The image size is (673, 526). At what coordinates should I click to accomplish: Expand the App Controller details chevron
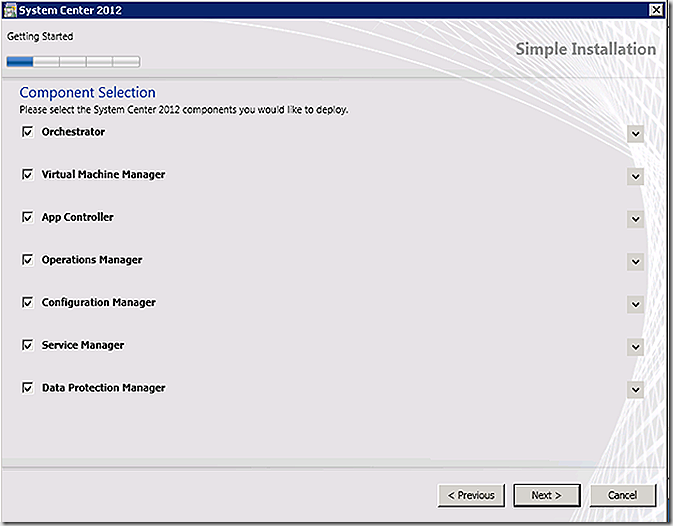tap(635, 219)
